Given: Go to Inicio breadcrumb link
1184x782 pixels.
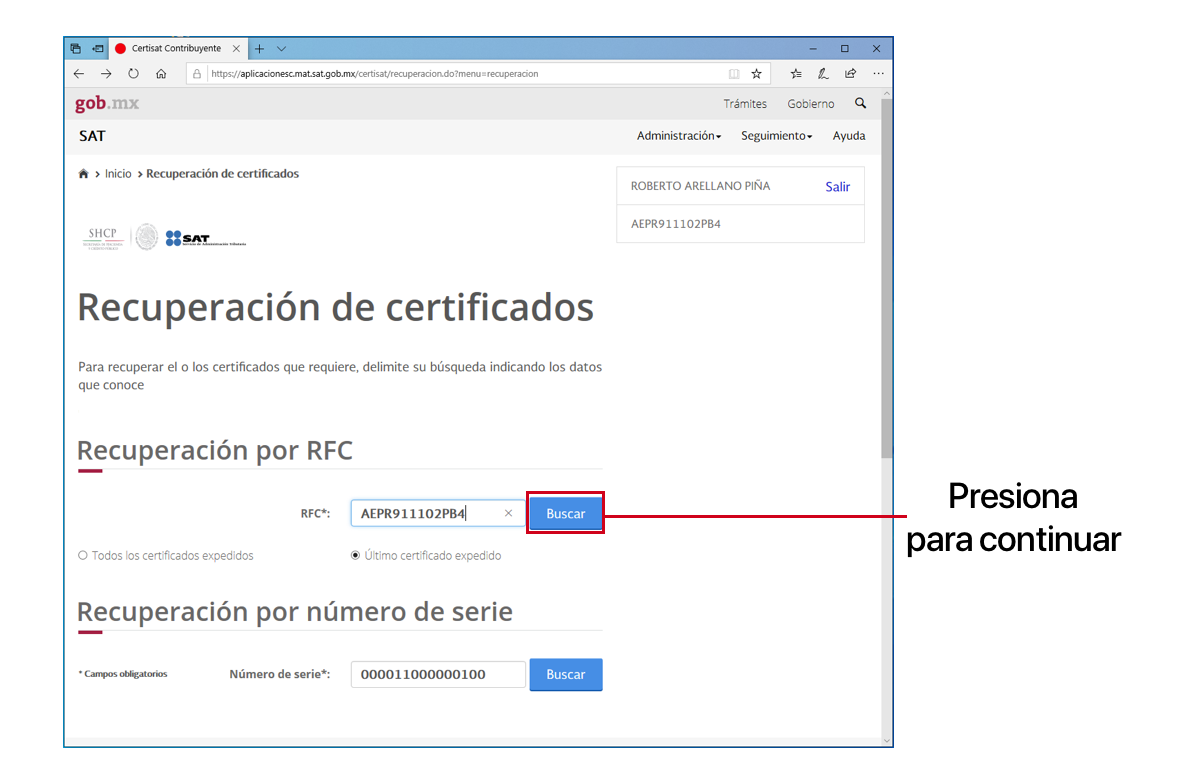Looking at the screenshot, I should click(x=118, y=174).
